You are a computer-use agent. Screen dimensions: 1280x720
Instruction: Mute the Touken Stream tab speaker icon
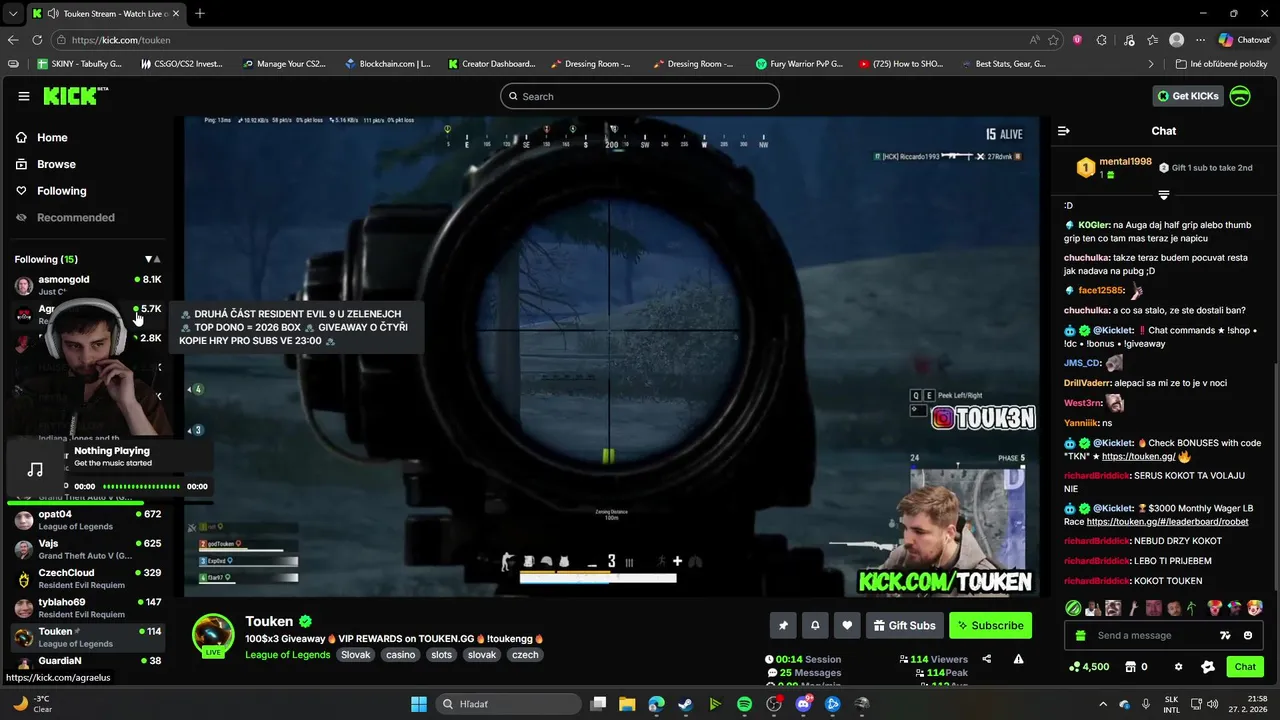coord(52,14)
